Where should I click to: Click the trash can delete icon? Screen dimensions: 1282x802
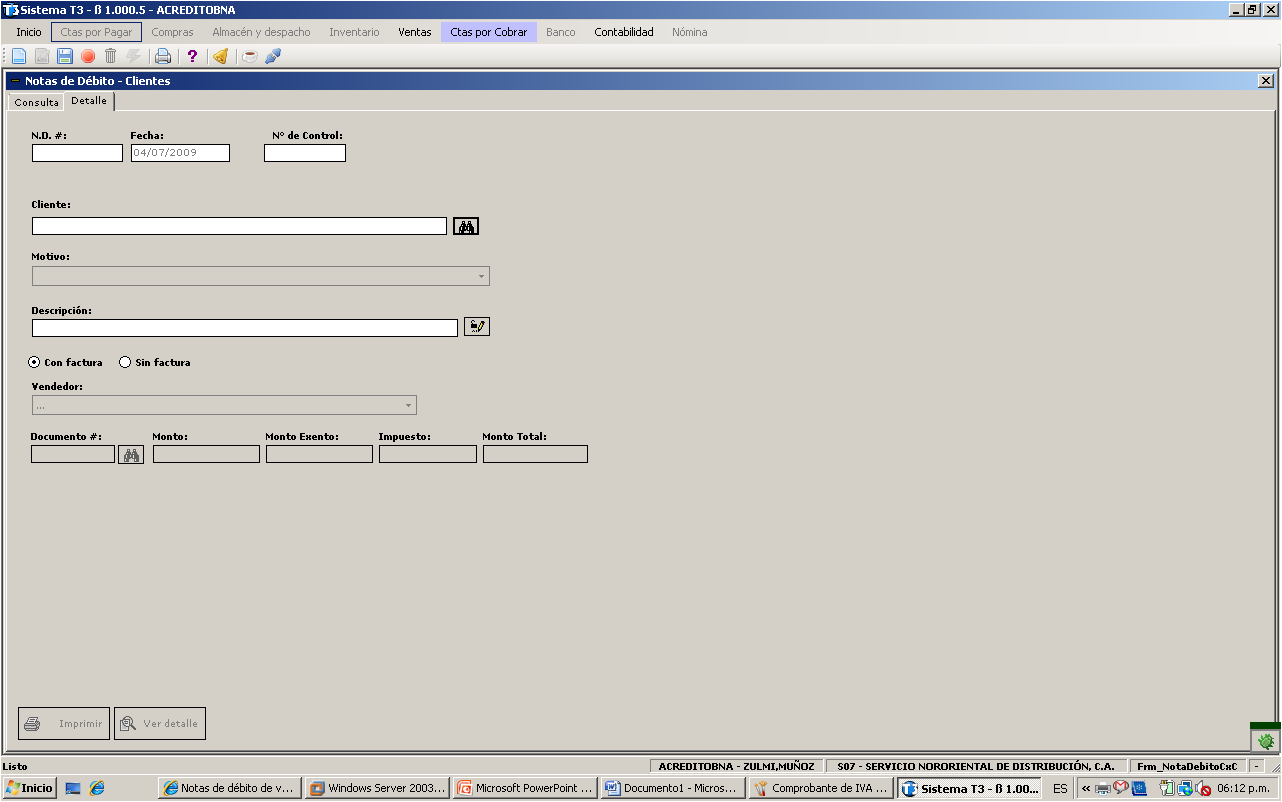[111, 56]
